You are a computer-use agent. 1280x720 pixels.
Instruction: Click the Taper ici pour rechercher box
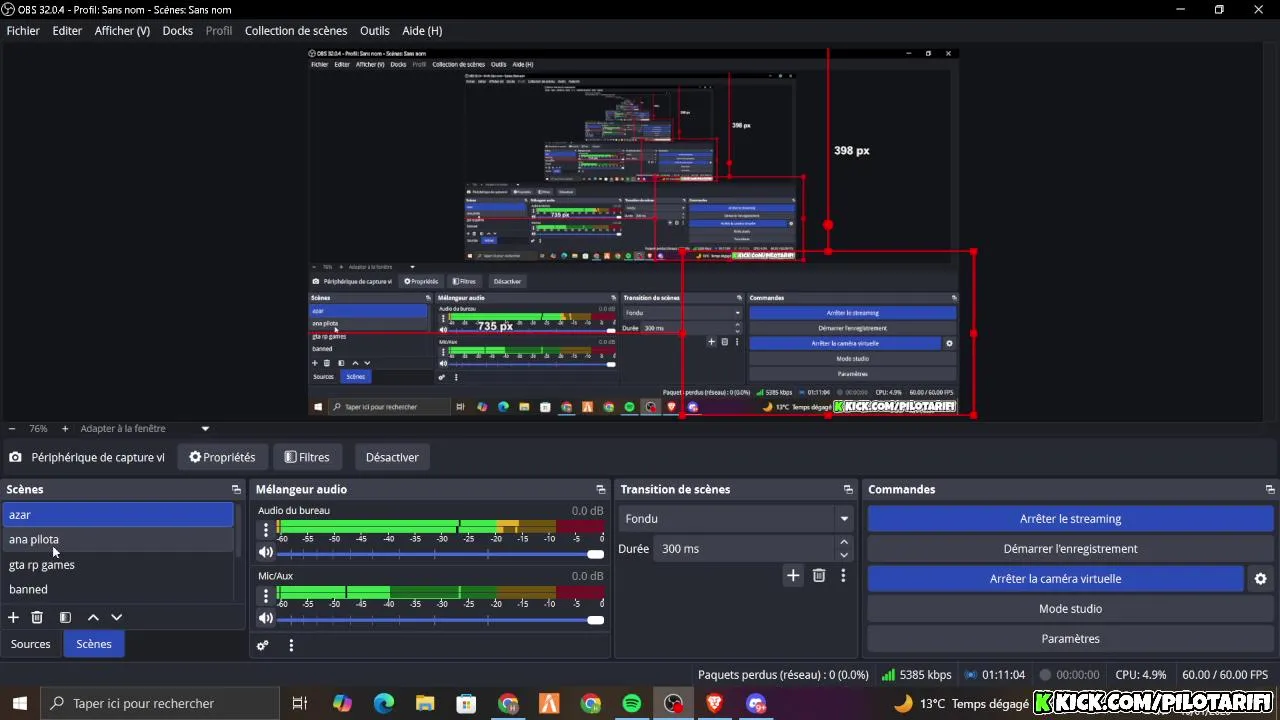[x=160, y=704]
